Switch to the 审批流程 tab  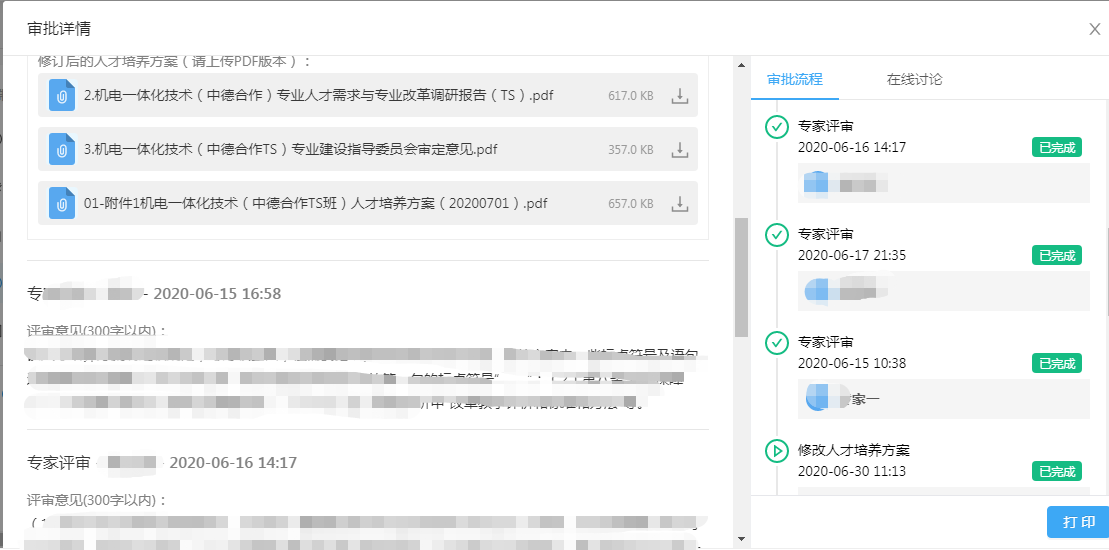pos(795,79)
